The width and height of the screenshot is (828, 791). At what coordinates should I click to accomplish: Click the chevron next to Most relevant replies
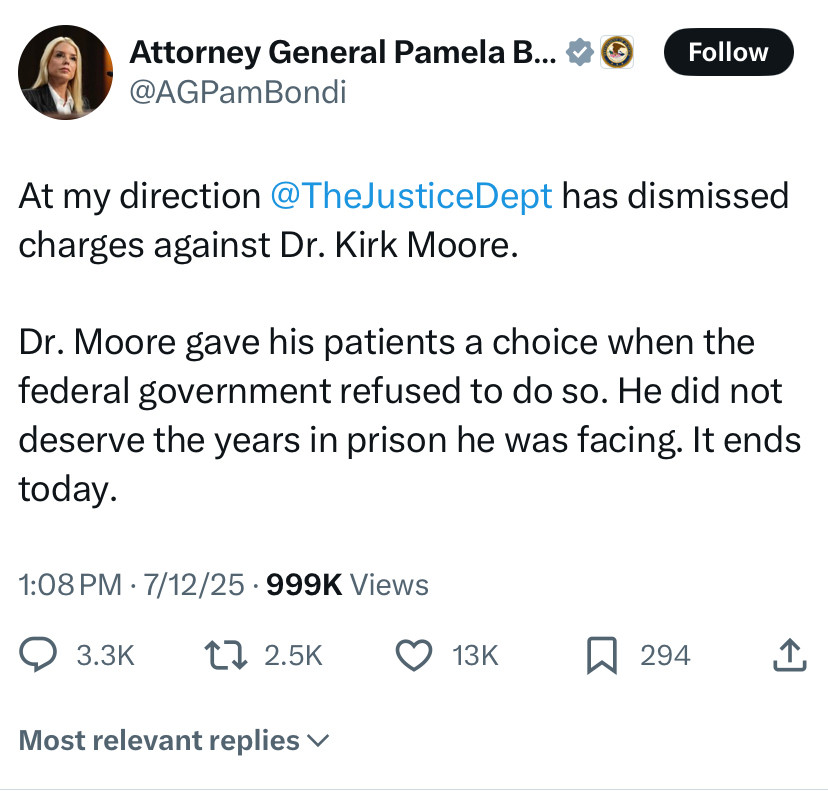point(318,741)
